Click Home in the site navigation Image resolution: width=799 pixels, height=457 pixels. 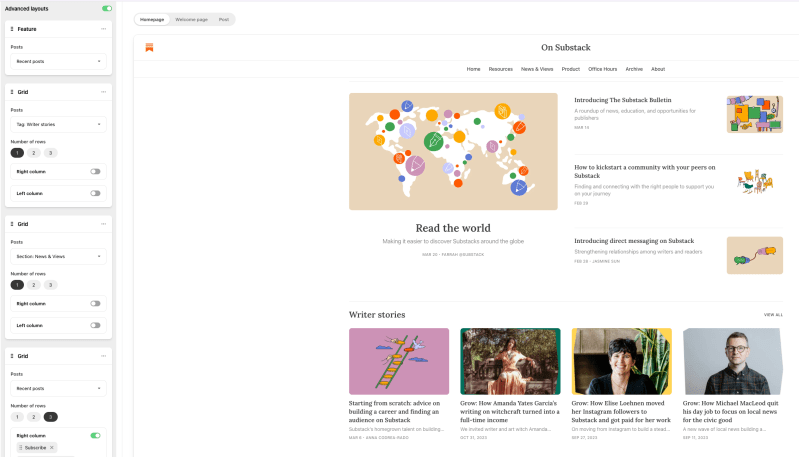(x=473, y=69)
